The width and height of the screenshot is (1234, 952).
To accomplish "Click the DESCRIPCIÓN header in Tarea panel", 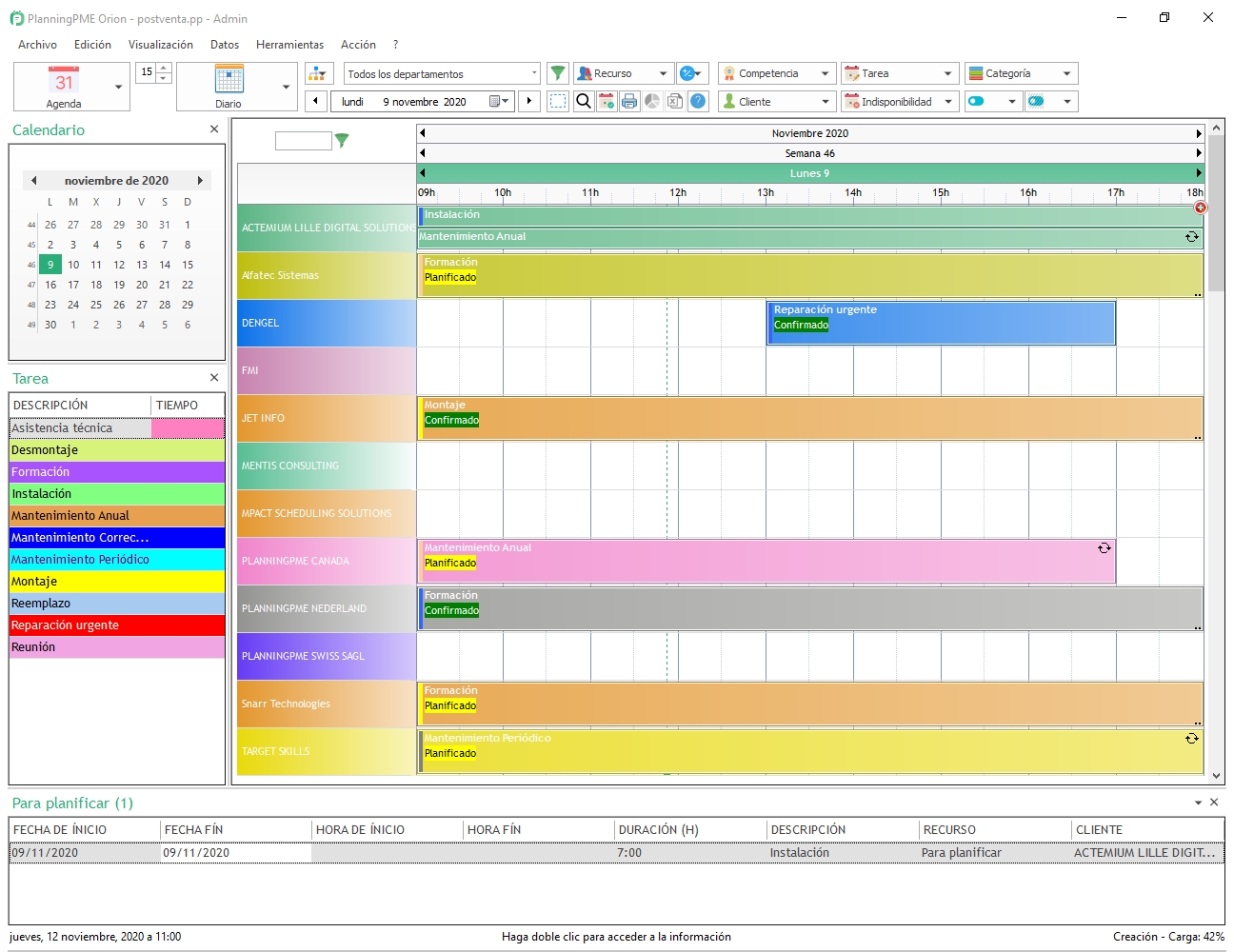I will click(80, 405).
